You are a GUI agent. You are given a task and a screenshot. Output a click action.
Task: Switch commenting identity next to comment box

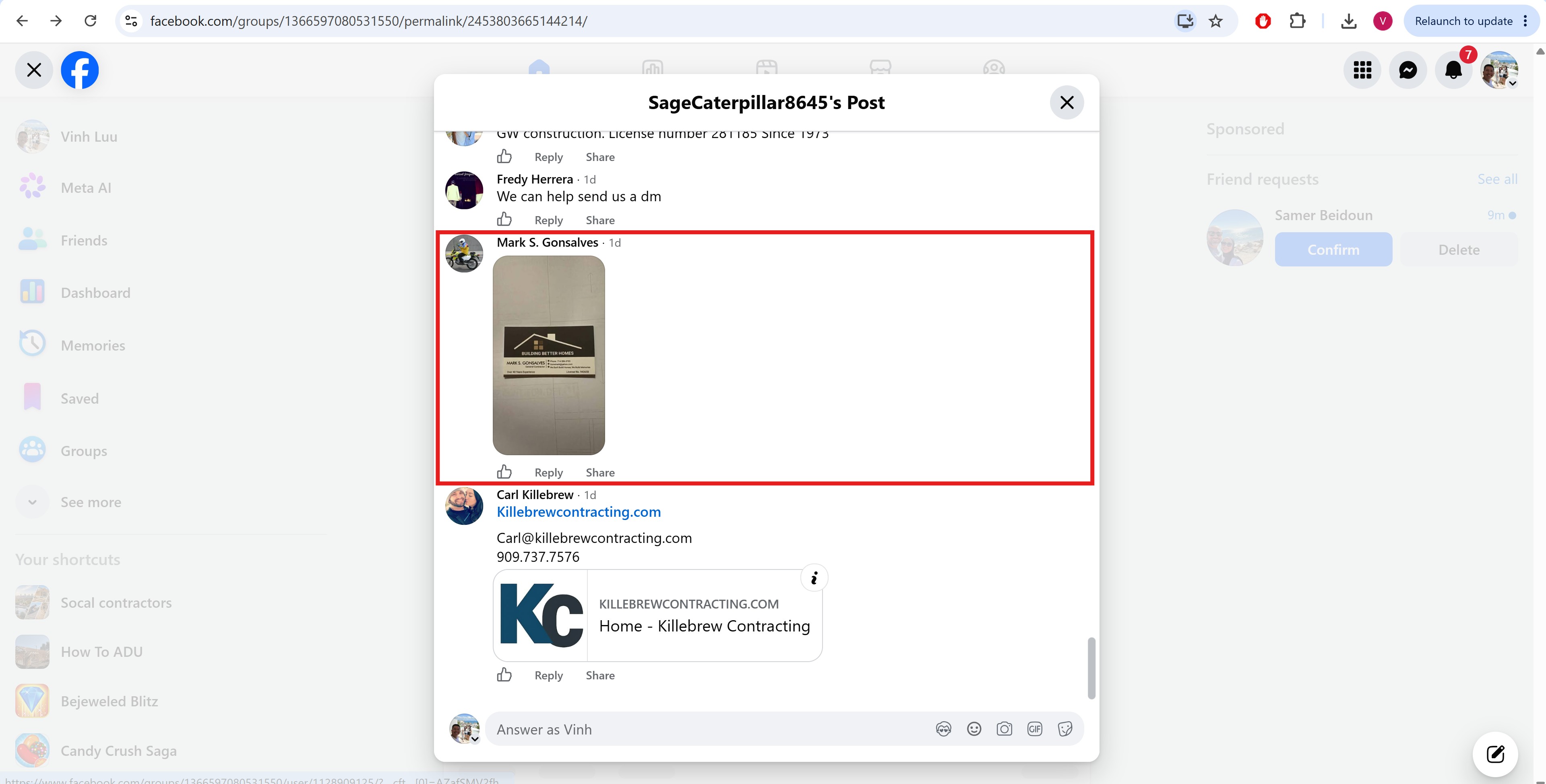pyautogui.click(x=465, y=729)
